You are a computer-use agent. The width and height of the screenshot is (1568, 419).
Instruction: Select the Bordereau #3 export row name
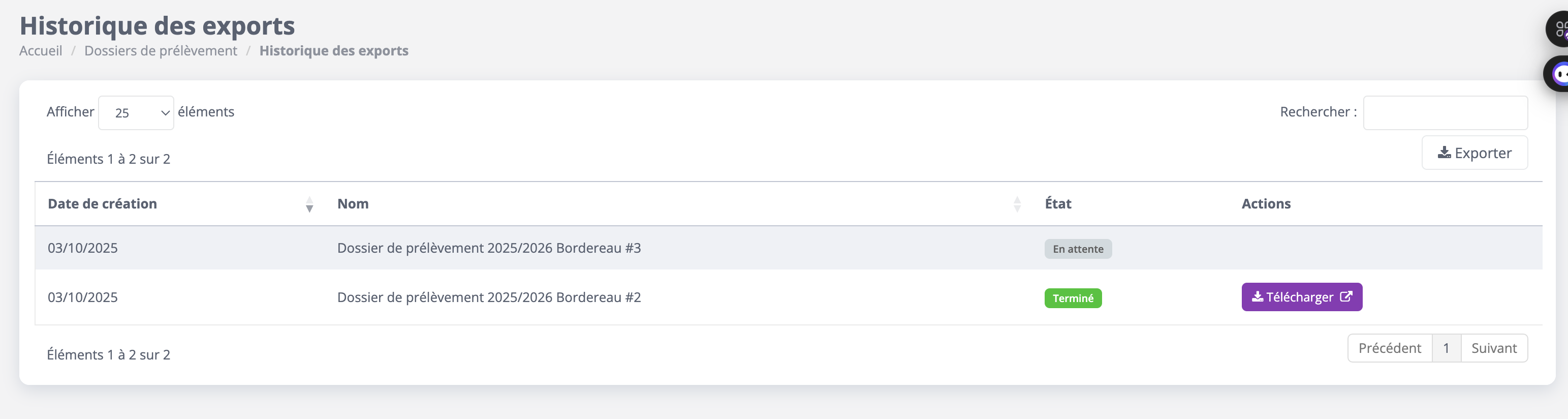coord(489,248)
